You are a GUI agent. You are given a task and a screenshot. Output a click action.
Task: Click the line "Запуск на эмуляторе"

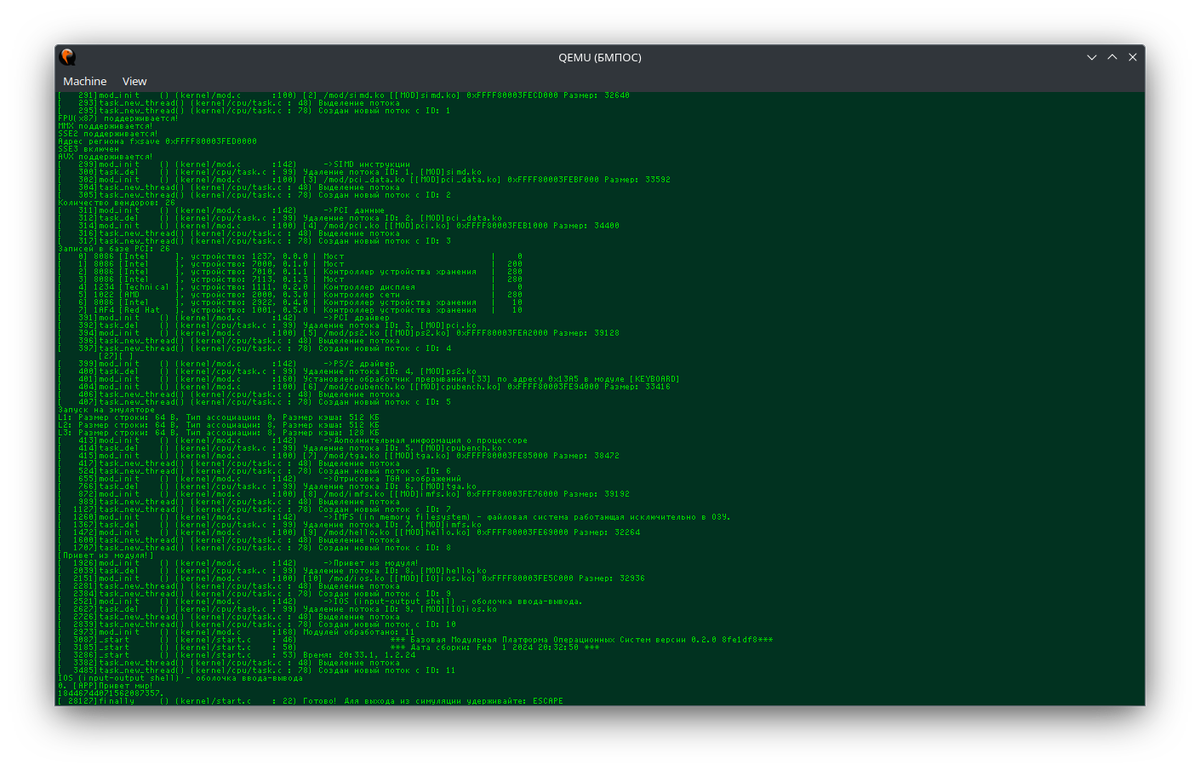pos(107,409)
